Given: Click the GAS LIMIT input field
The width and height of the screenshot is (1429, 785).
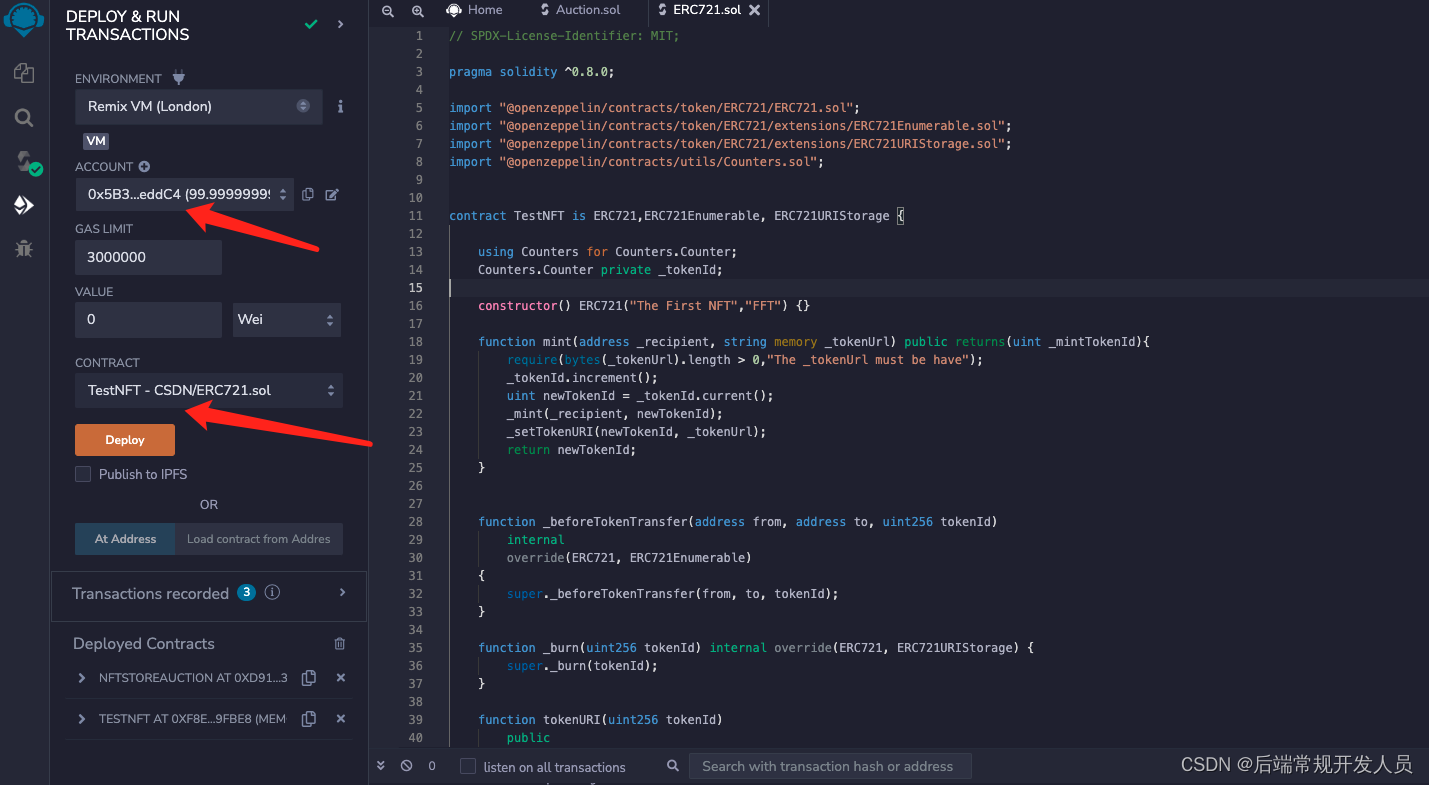Looking at the screenshot, I should tap(148, 257).
